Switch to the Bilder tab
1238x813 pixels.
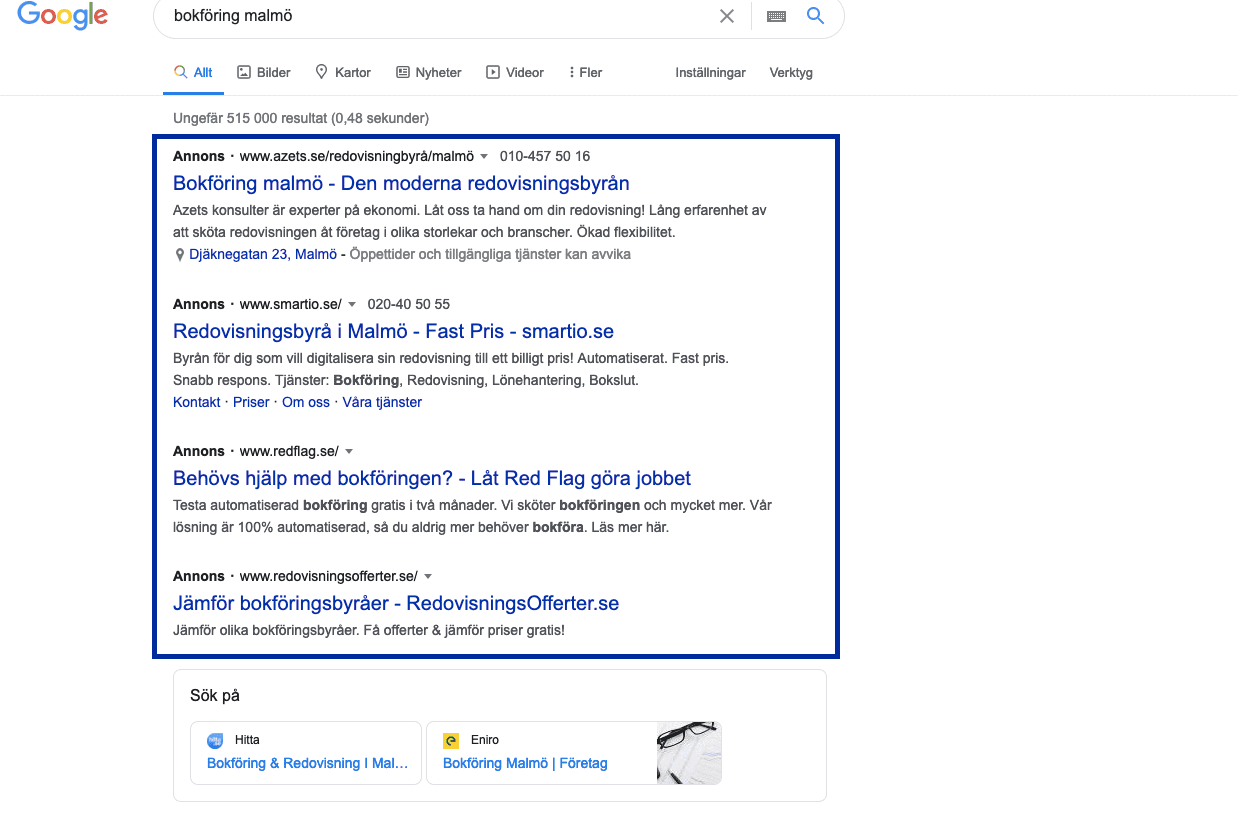[264, 72]
